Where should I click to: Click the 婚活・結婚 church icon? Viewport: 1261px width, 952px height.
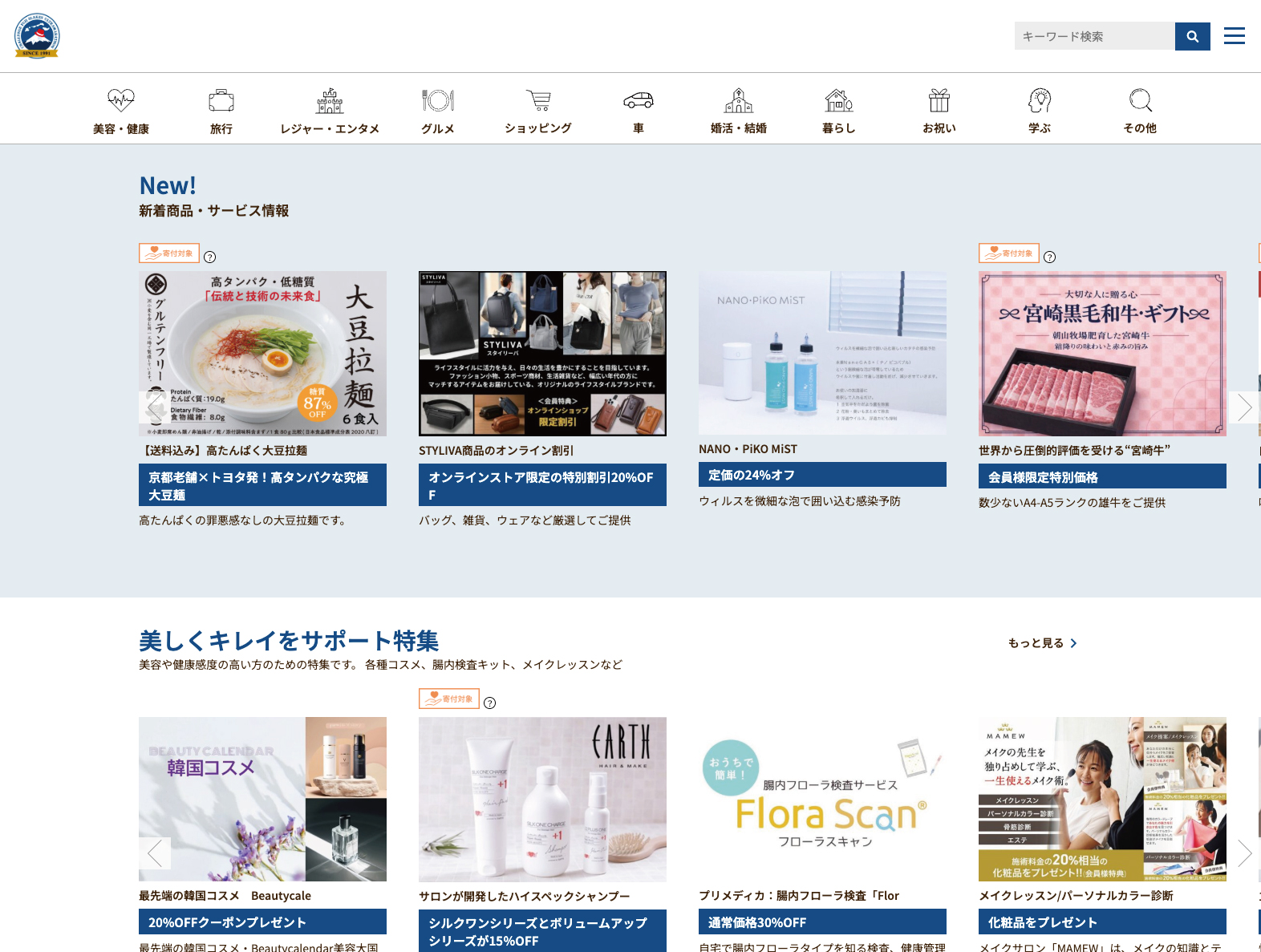(x=739, y=100)
